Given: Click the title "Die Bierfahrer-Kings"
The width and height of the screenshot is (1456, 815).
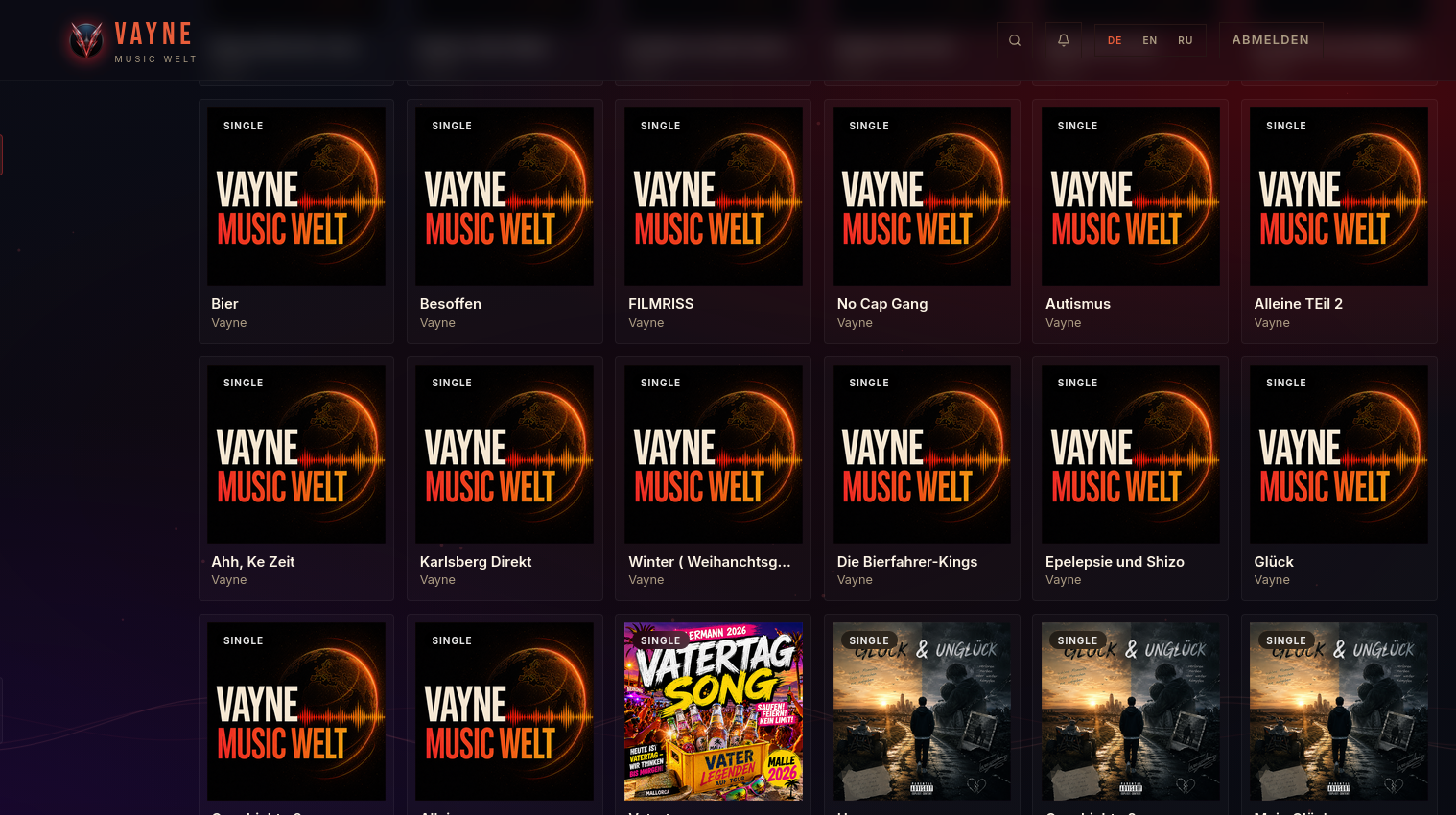Looking at the screenshot, I should click(907, 562).
